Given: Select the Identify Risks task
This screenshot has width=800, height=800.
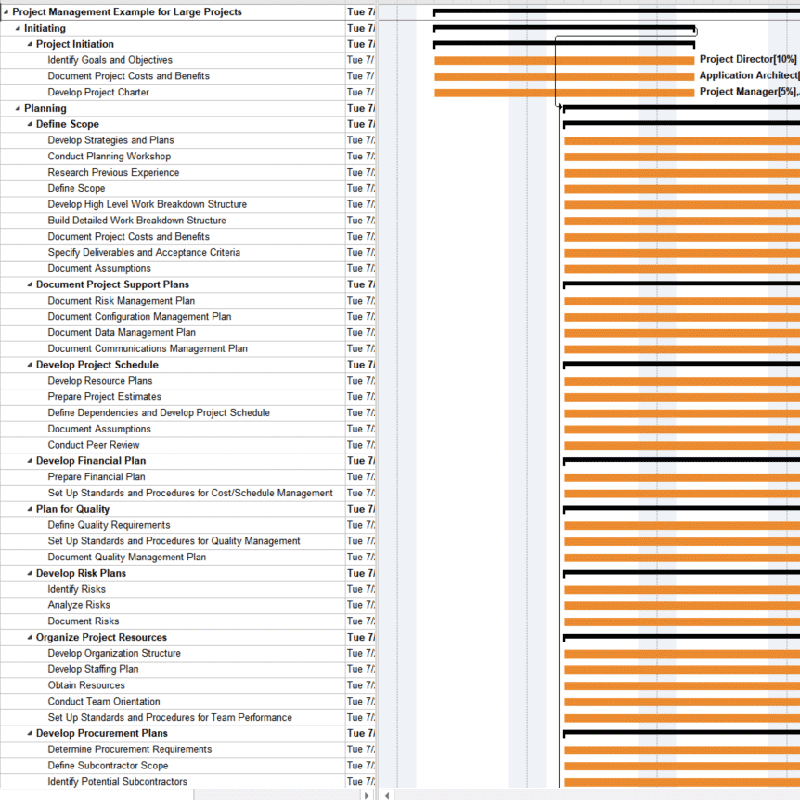Looking at the screenshot, I should (x=77, y=589).
